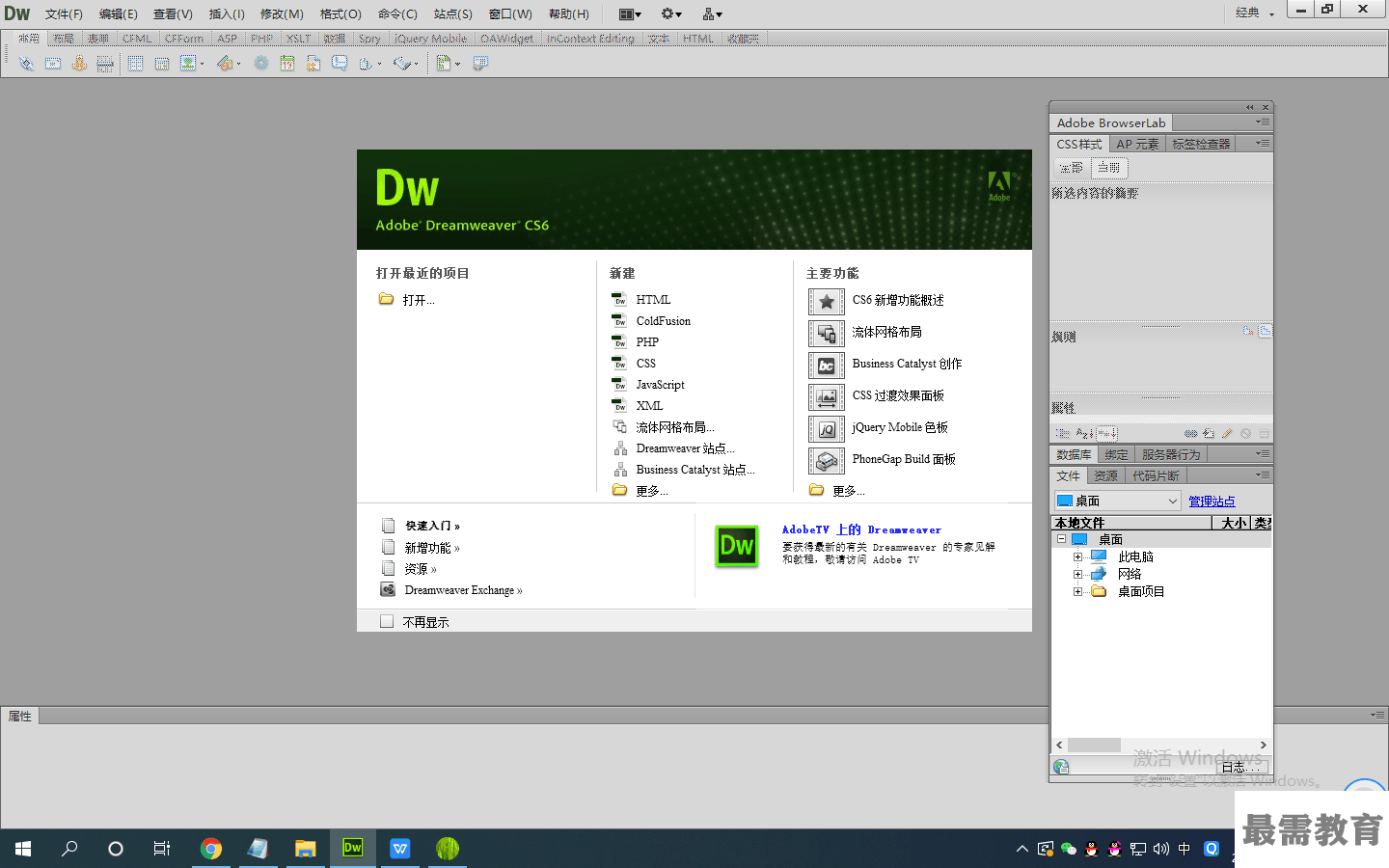Switch to the 标签检查器 tab
Image resolution: width=1389 pixels, height=868 pixels.
(1201, 144)
